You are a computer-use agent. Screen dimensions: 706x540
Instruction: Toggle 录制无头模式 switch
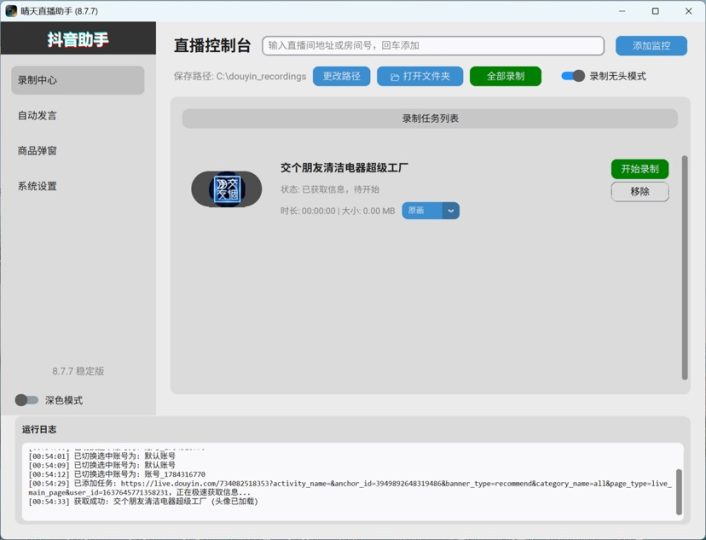click(x=573, y=76)
